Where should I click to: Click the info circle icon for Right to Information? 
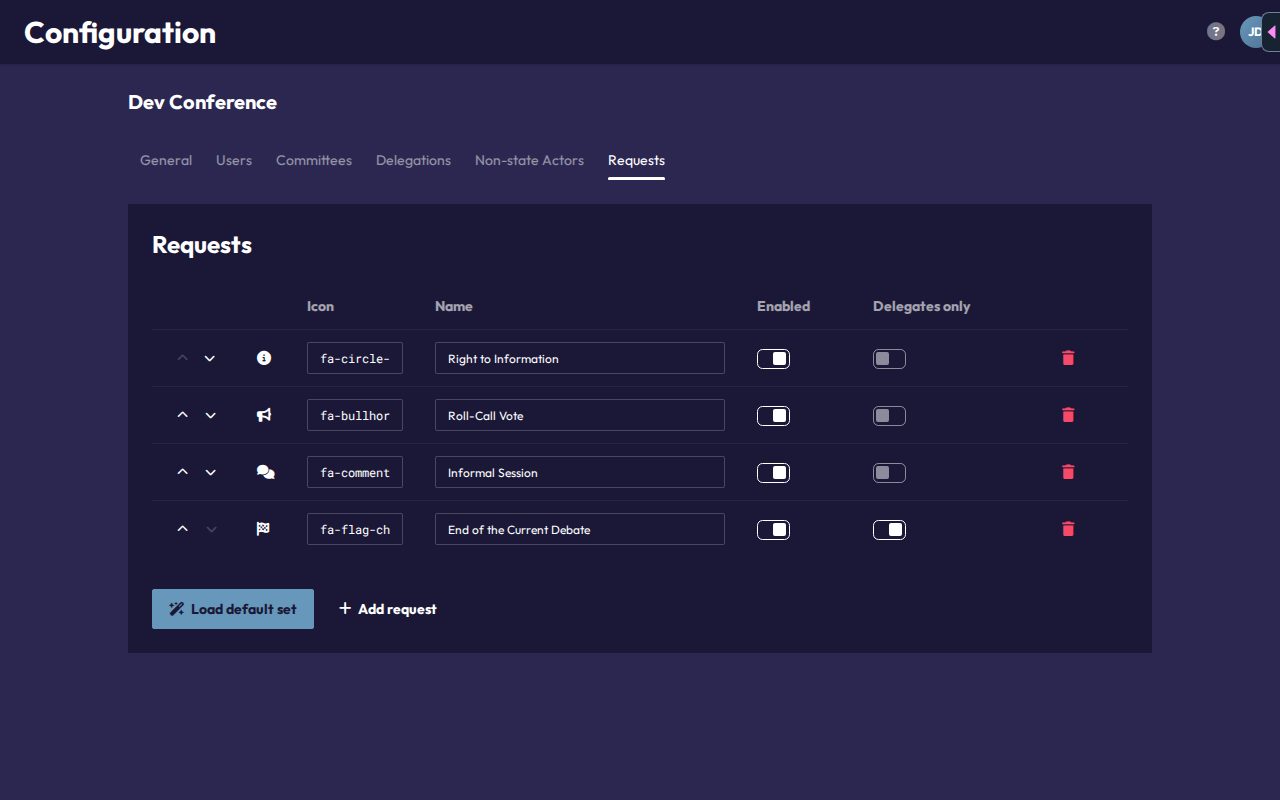pyautogui.click(x=264, y=358)
